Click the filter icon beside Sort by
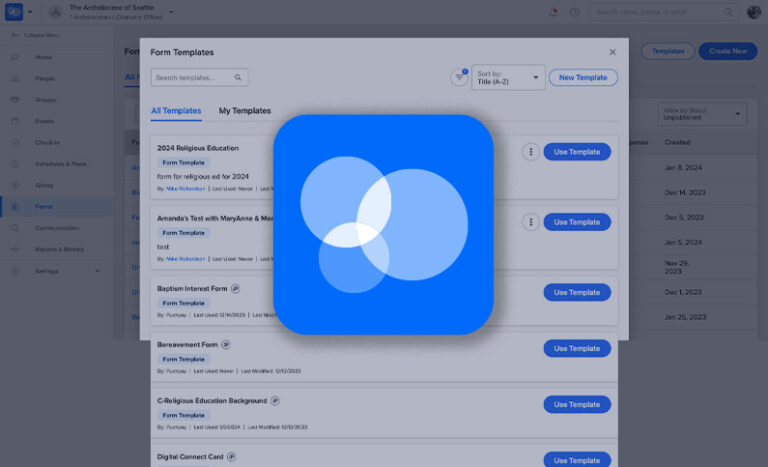 click(459, 77)
